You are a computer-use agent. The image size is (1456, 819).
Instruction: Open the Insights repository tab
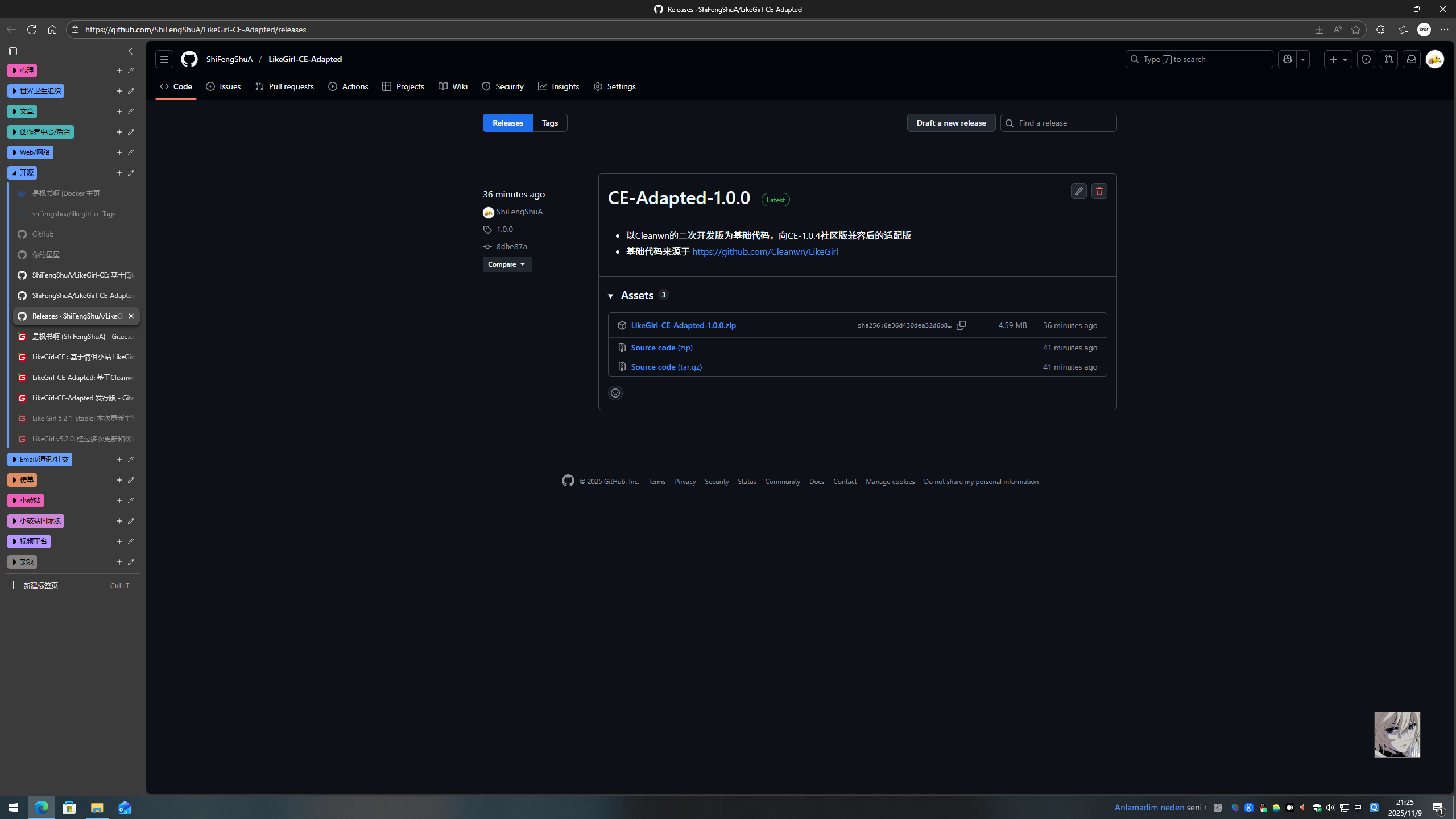[559, 86]
